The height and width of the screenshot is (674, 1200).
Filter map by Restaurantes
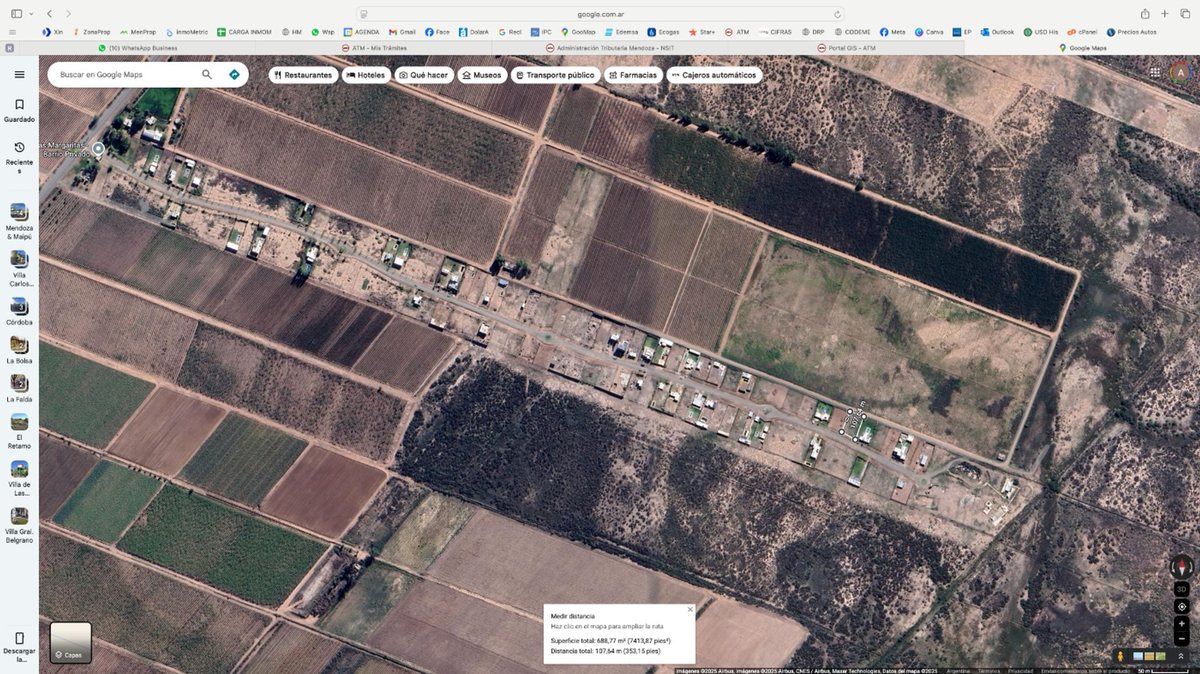tap(301, 75)
